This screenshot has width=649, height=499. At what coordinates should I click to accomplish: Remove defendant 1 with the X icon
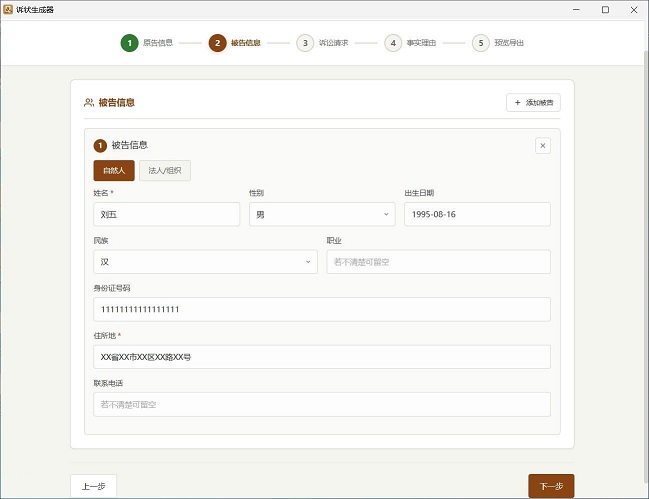coord(543,145)
